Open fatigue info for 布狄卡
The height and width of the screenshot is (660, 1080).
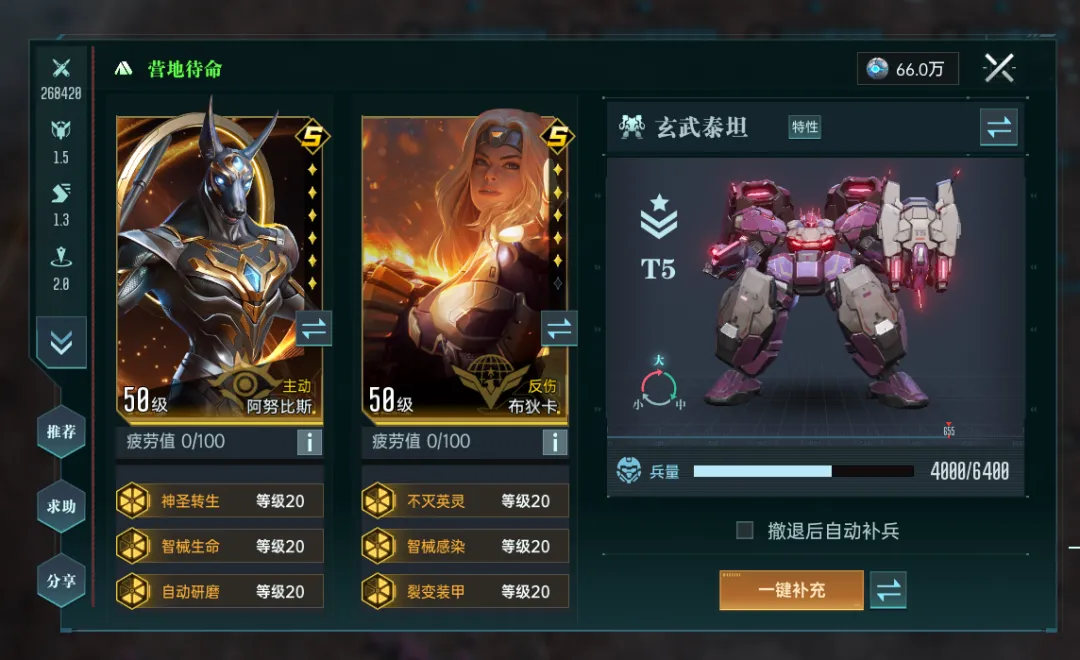pyautogui.click(x=554, y=442)
